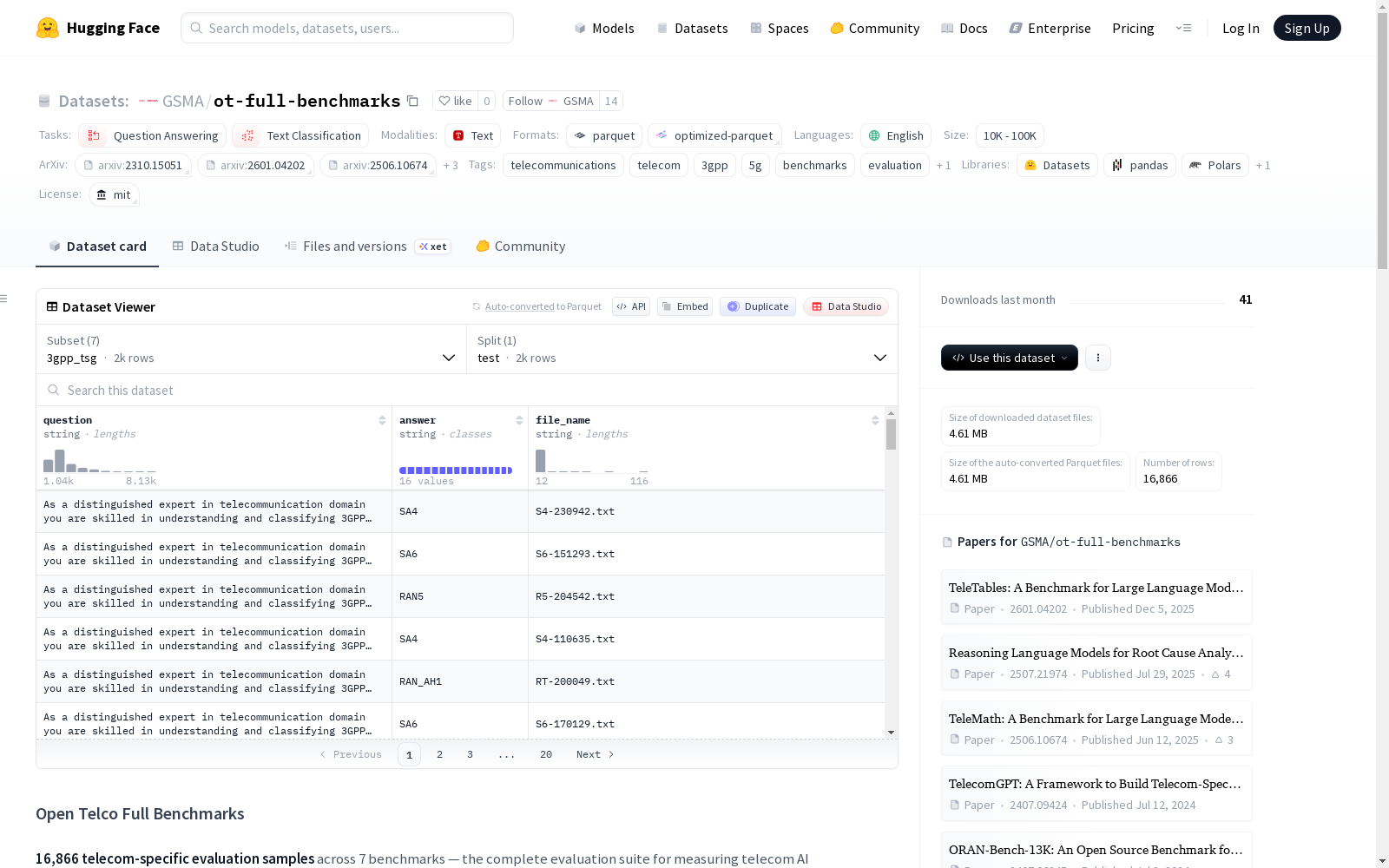Jump to page 20 of the table
1389x868 pixels.
tap(546, 754)
